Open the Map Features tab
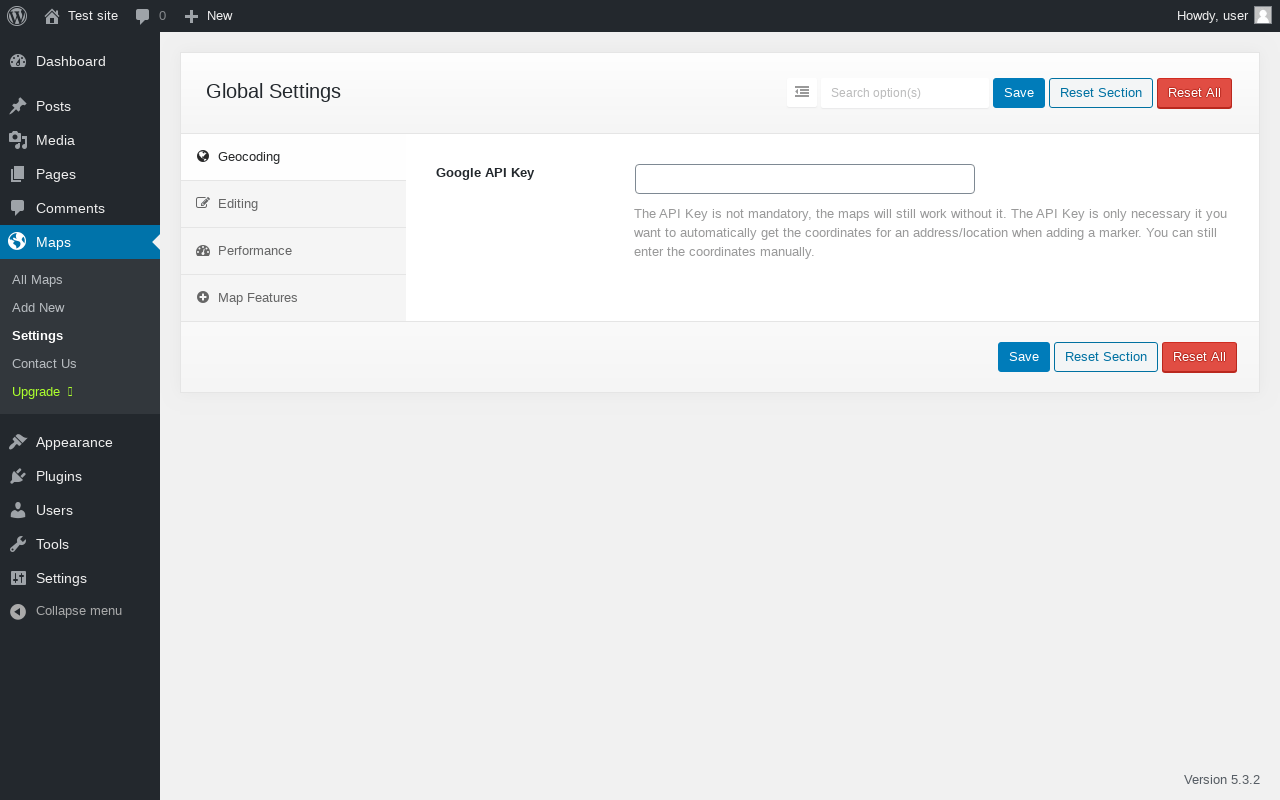Viewport: 1280px width, 800px height. pos(257,298)
